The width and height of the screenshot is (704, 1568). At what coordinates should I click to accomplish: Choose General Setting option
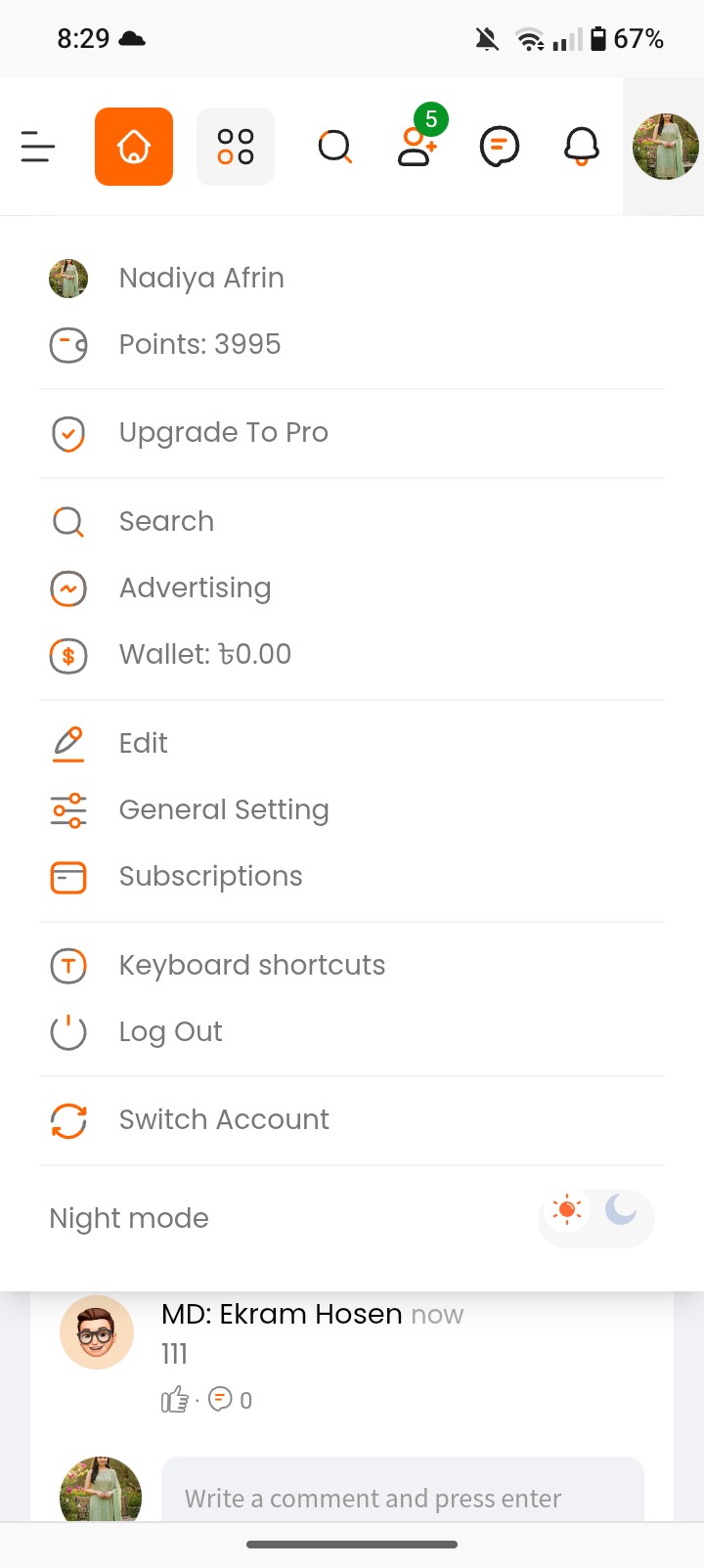[223, 810]
